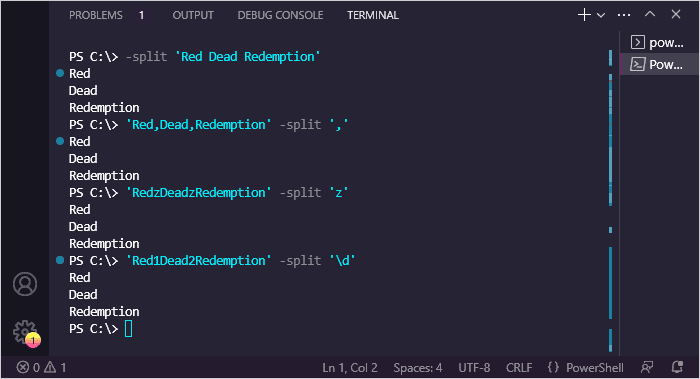Screen dimensions: 700x379
Task: Select the second Pow... terminal instance
Action: click(657, 64)
